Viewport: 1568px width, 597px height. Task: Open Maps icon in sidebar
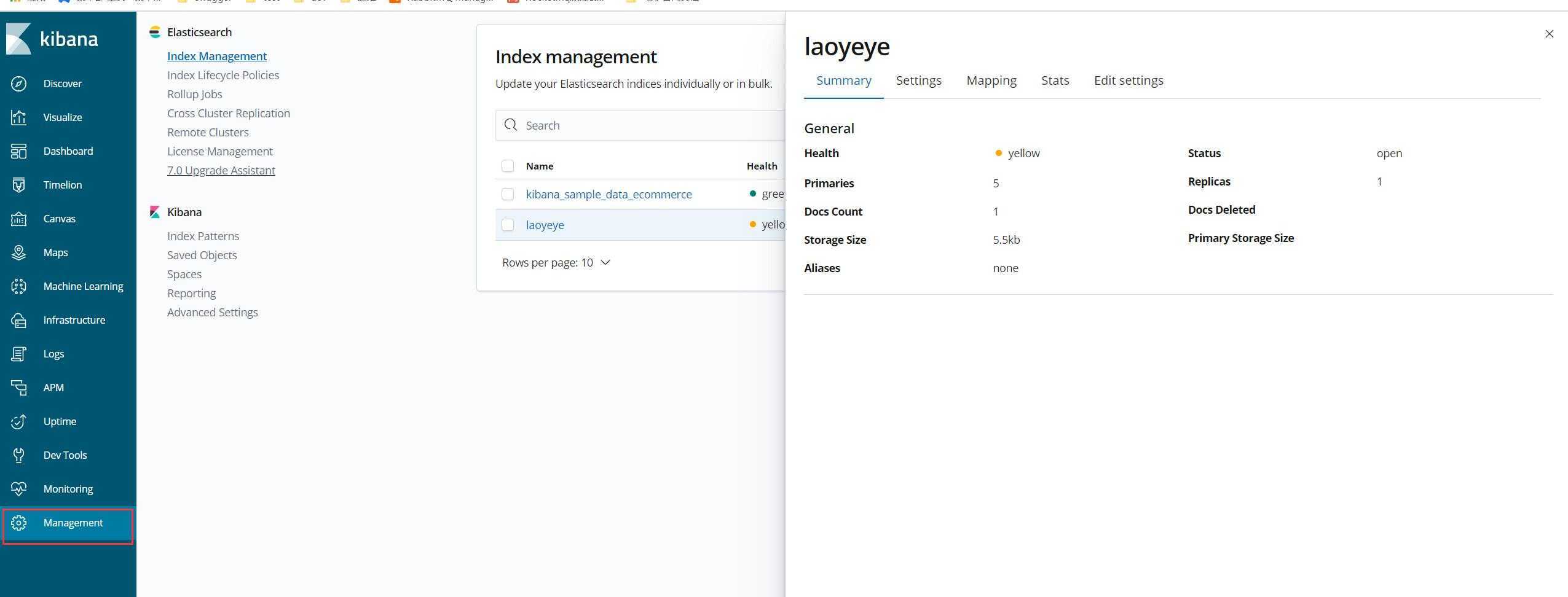(x=19, y=252)
